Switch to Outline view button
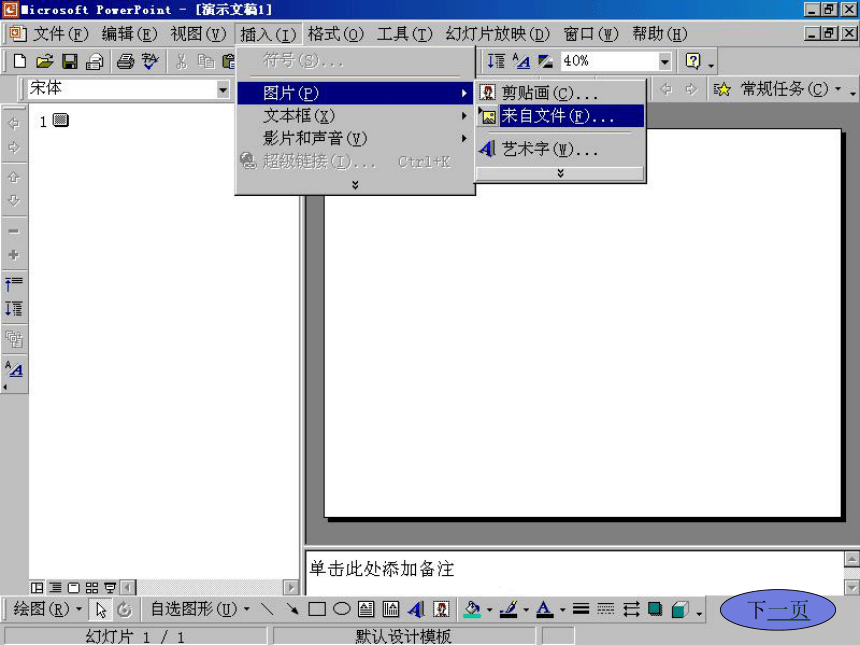 pyautogui.click(x=55, y=588)
